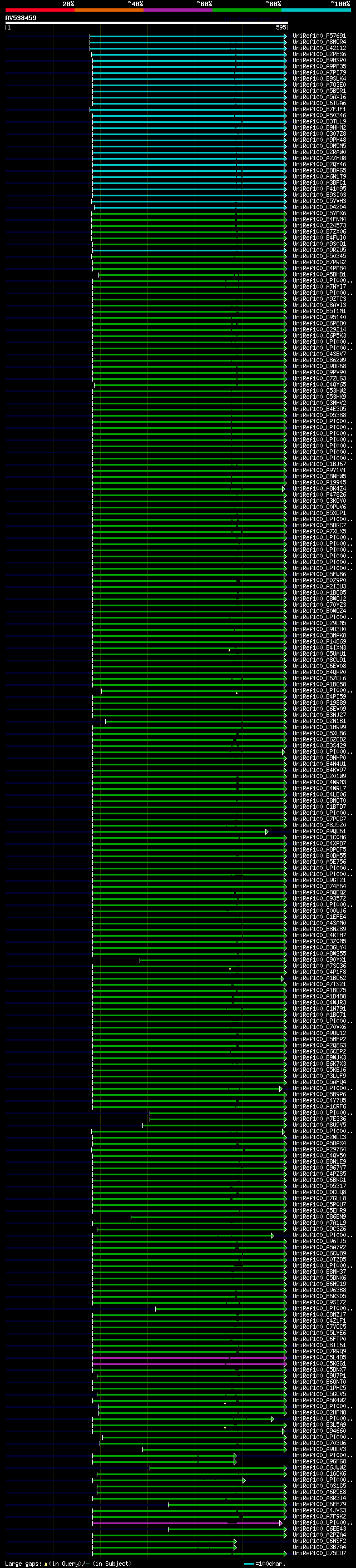Screen dimensions: 356x1568
Task: Select hit label UniRef100_P50346
Action: pos(319,116)
